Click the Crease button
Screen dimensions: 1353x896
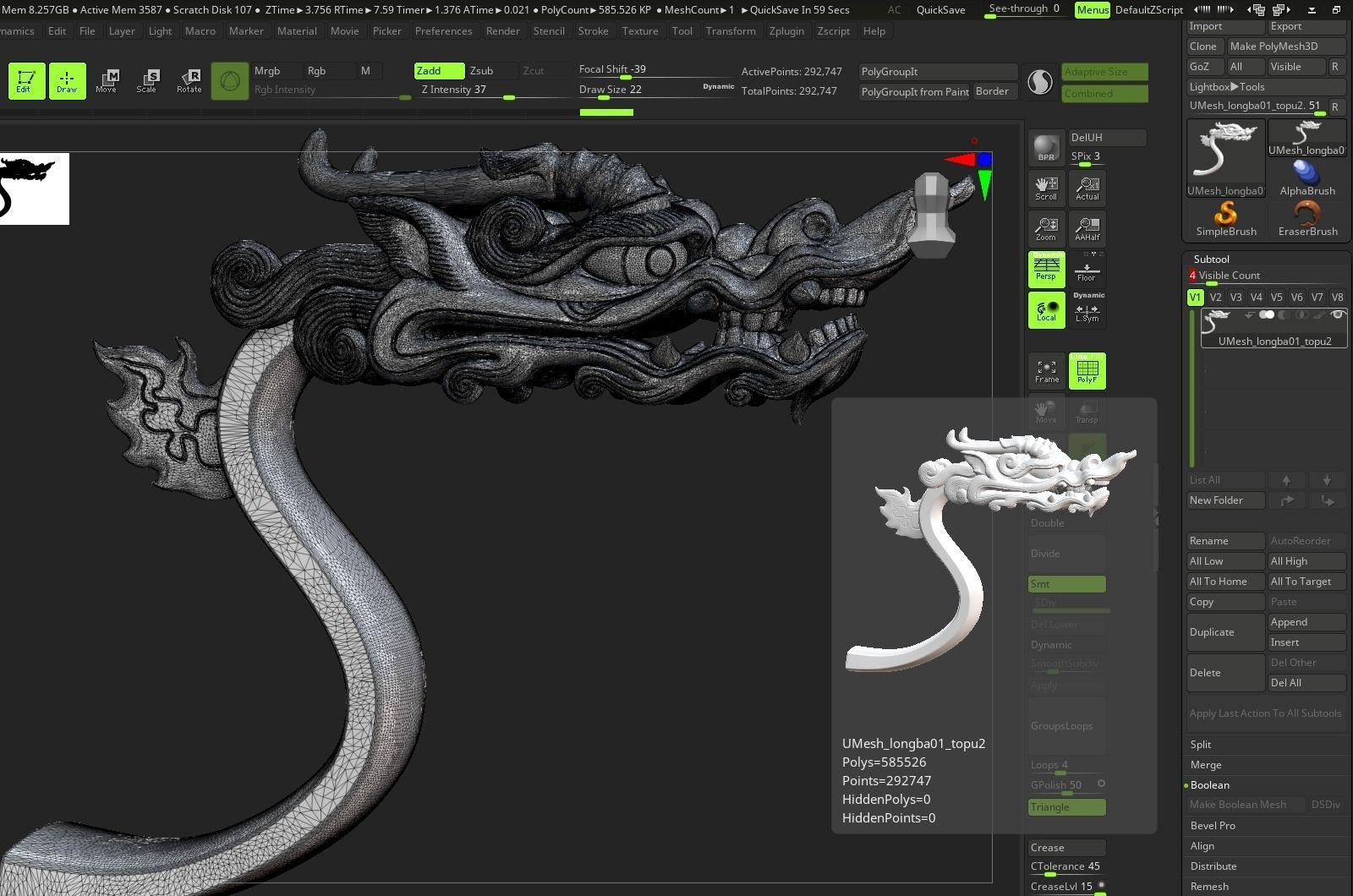click(1066, 848)
